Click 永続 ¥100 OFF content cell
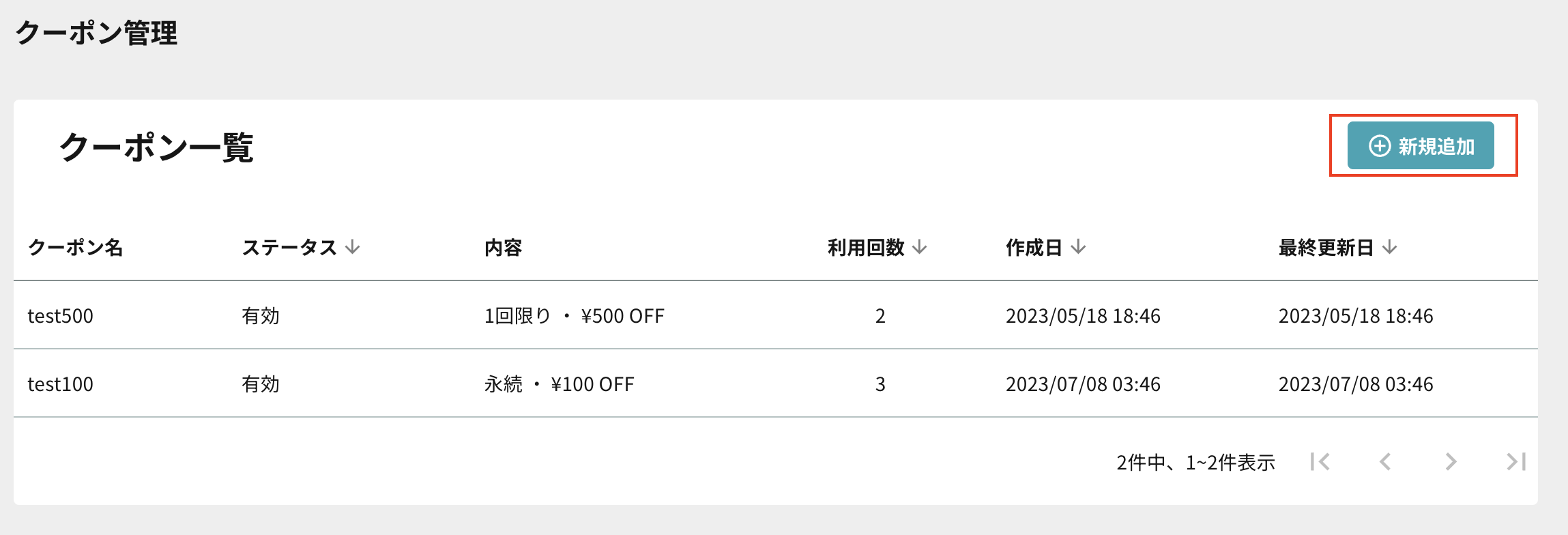This screenshot has height=535, width=1568. coord(560,384)
